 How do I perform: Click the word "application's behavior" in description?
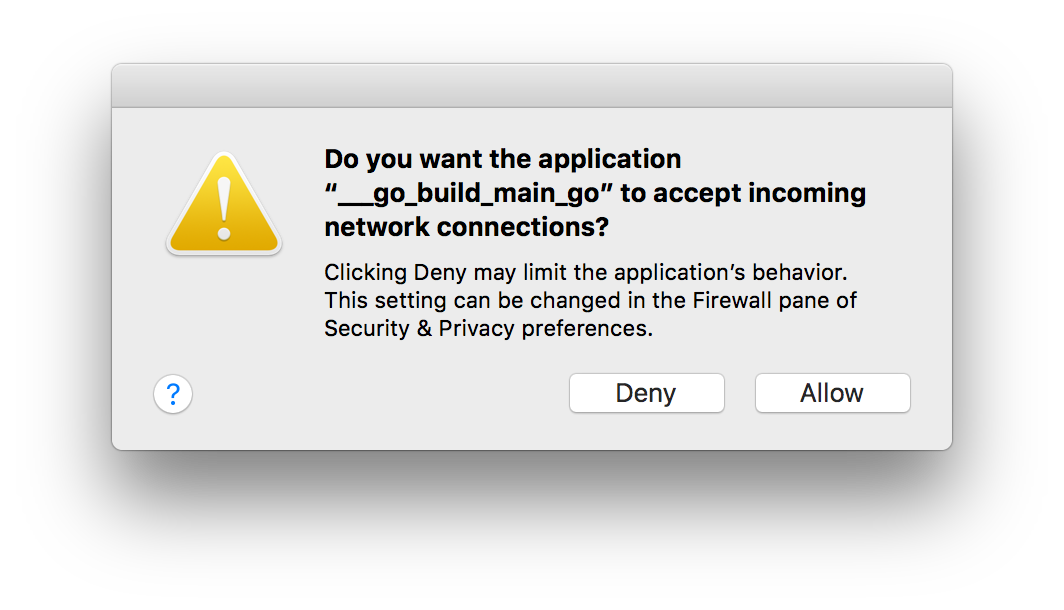(x=729, y=272)
